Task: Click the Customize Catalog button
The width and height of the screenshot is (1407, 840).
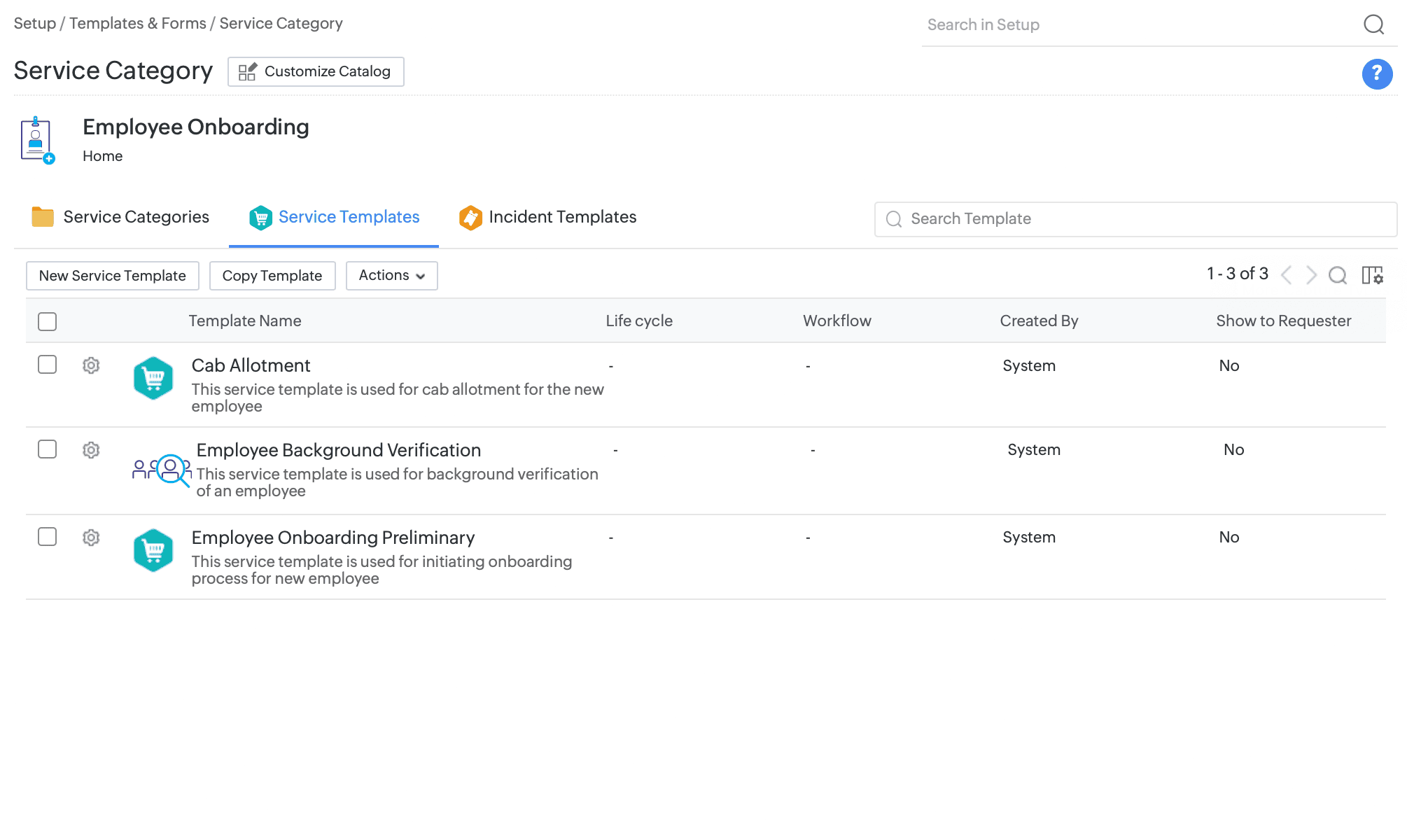Action: click(x=316, y=72)
